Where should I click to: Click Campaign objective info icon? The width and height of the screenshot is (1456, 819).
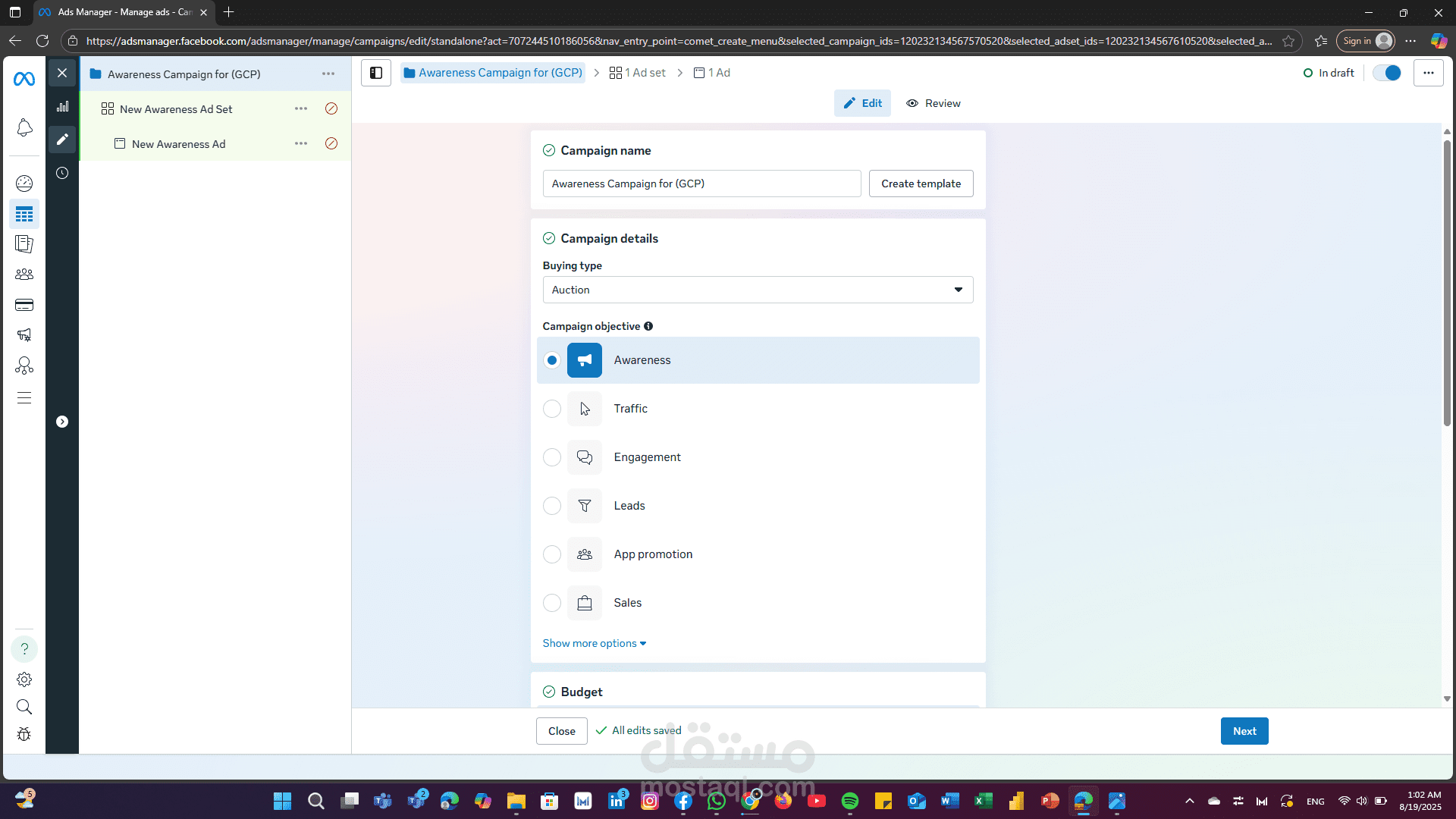(x=648, y=326)
